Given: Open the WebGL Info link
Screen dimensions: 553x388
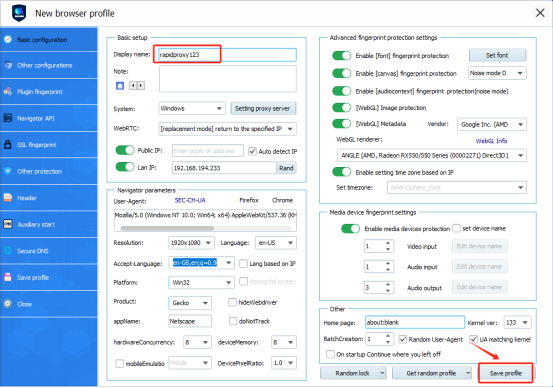Looking at the screenshot, I should pyautogui.click(x=491, y=141).
